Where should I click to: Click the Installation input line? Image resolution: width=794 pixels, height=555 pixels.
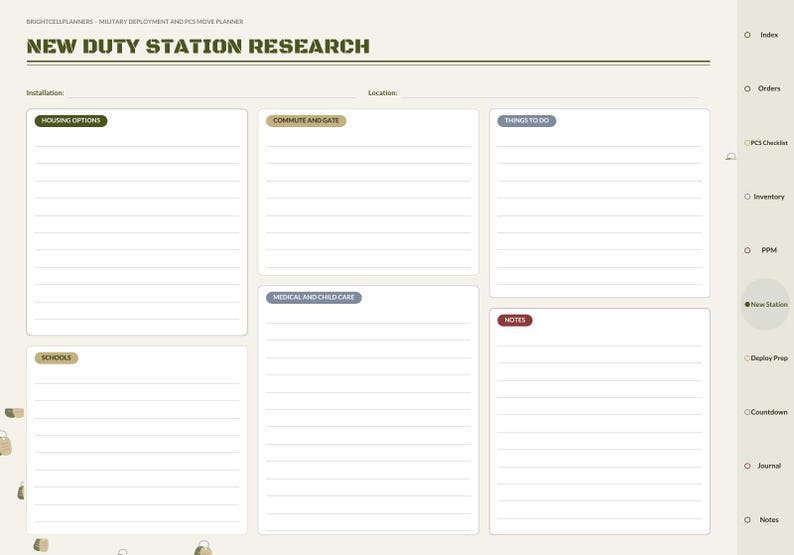pyautogui.click(x=212, y=93)
